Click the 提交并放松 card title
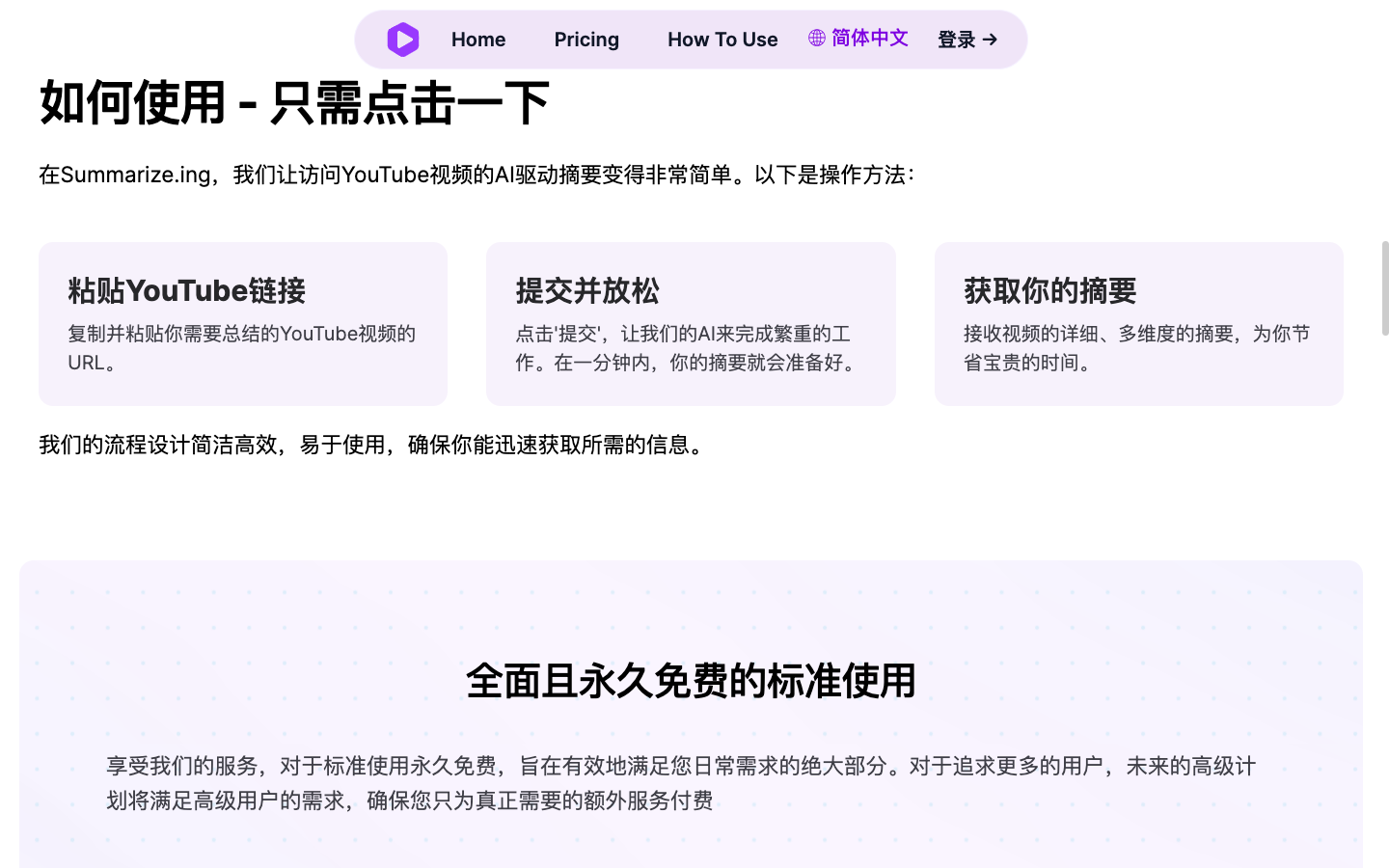The height and width of the screenshot is (868, 1389). [587, 290]
